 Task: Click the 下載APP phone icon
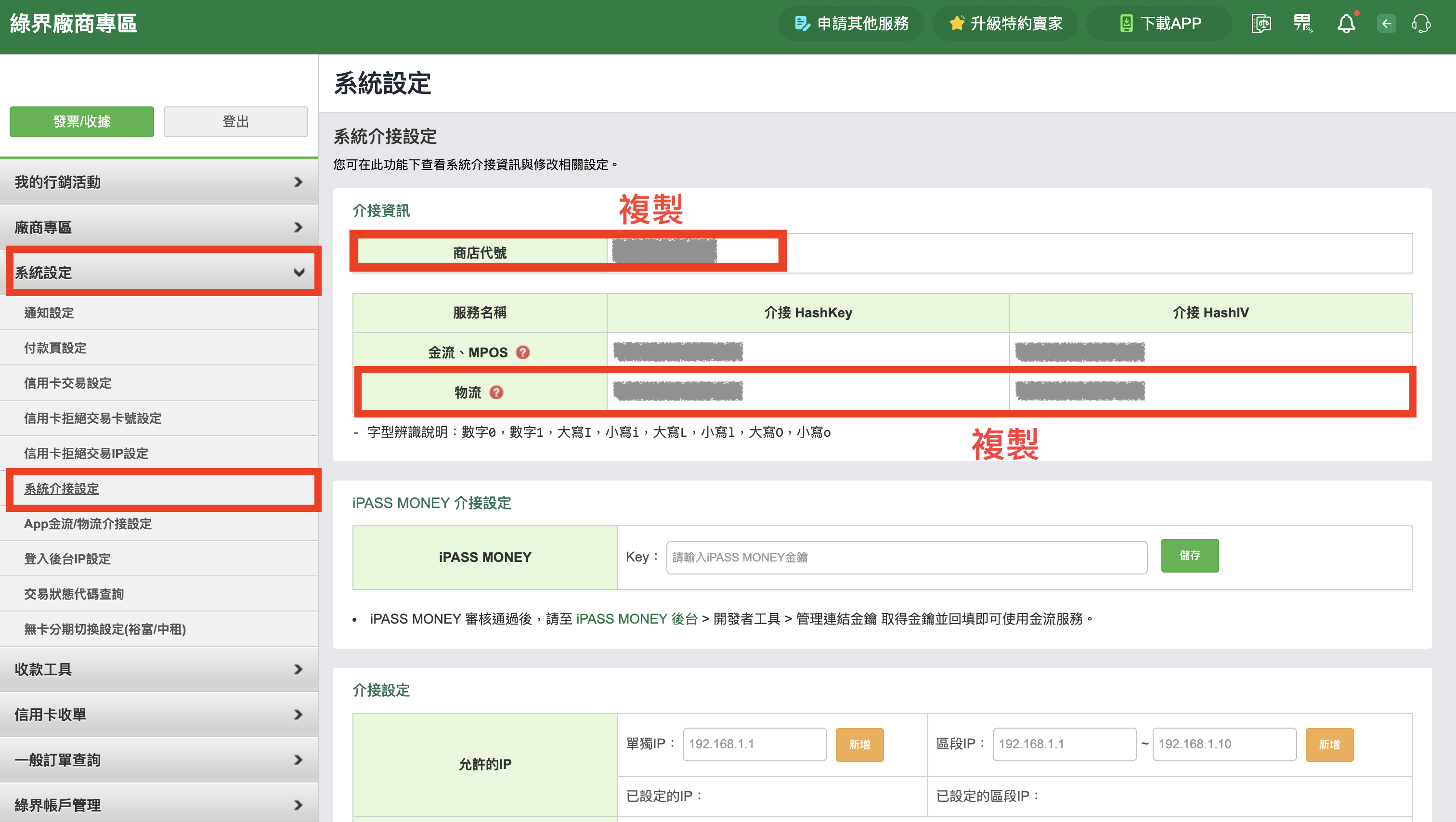(1127, 23)
